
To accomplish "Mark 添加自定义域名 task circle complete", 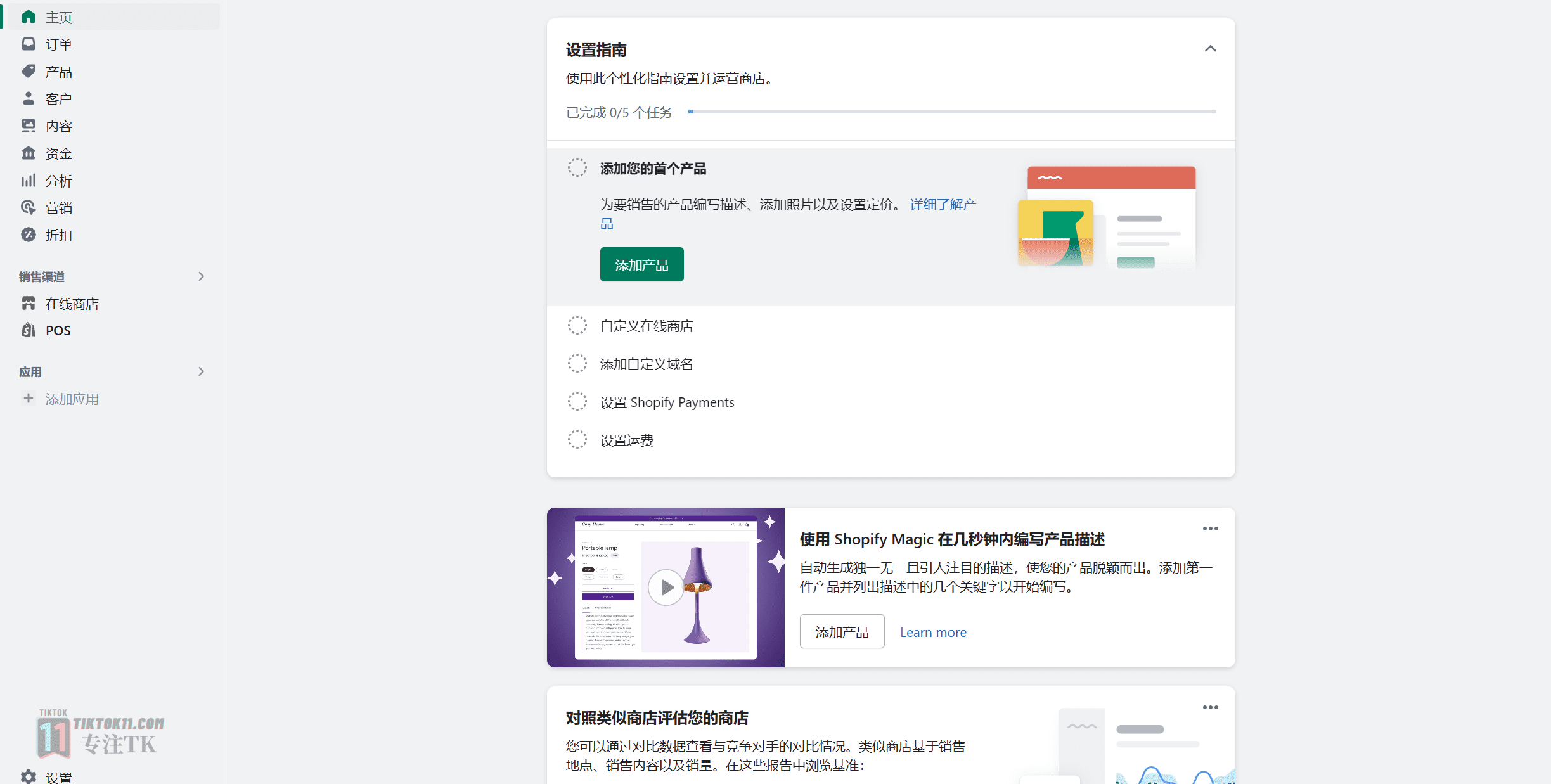I will 577,363.
